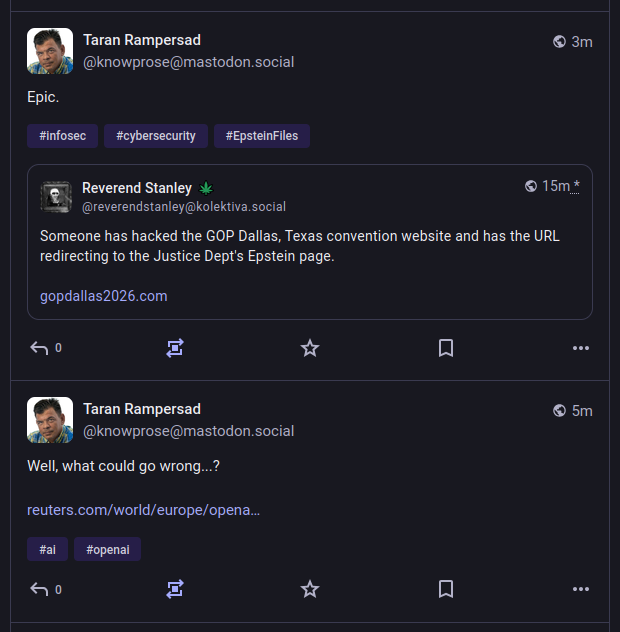This screenshot has height=632, width=620.
Task: Boost the 'what could go wrong' post
Action: point(175,589)
